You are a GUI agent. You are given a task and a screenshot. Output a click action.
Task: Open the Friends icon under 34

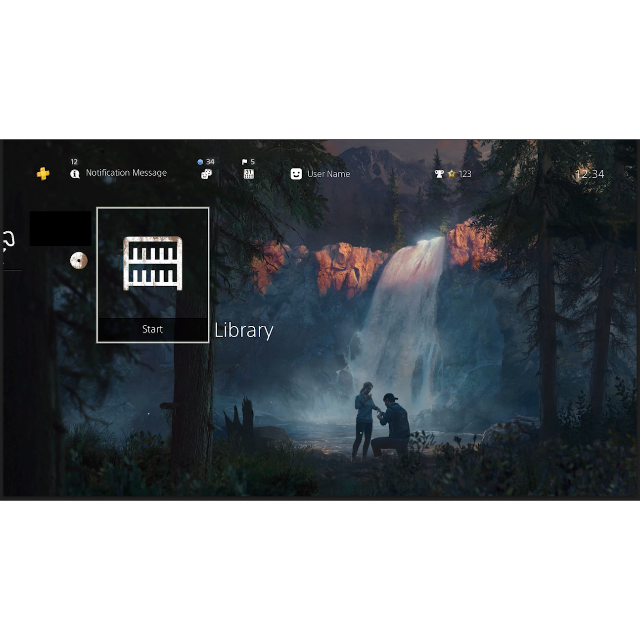click(x=207, y=174)
